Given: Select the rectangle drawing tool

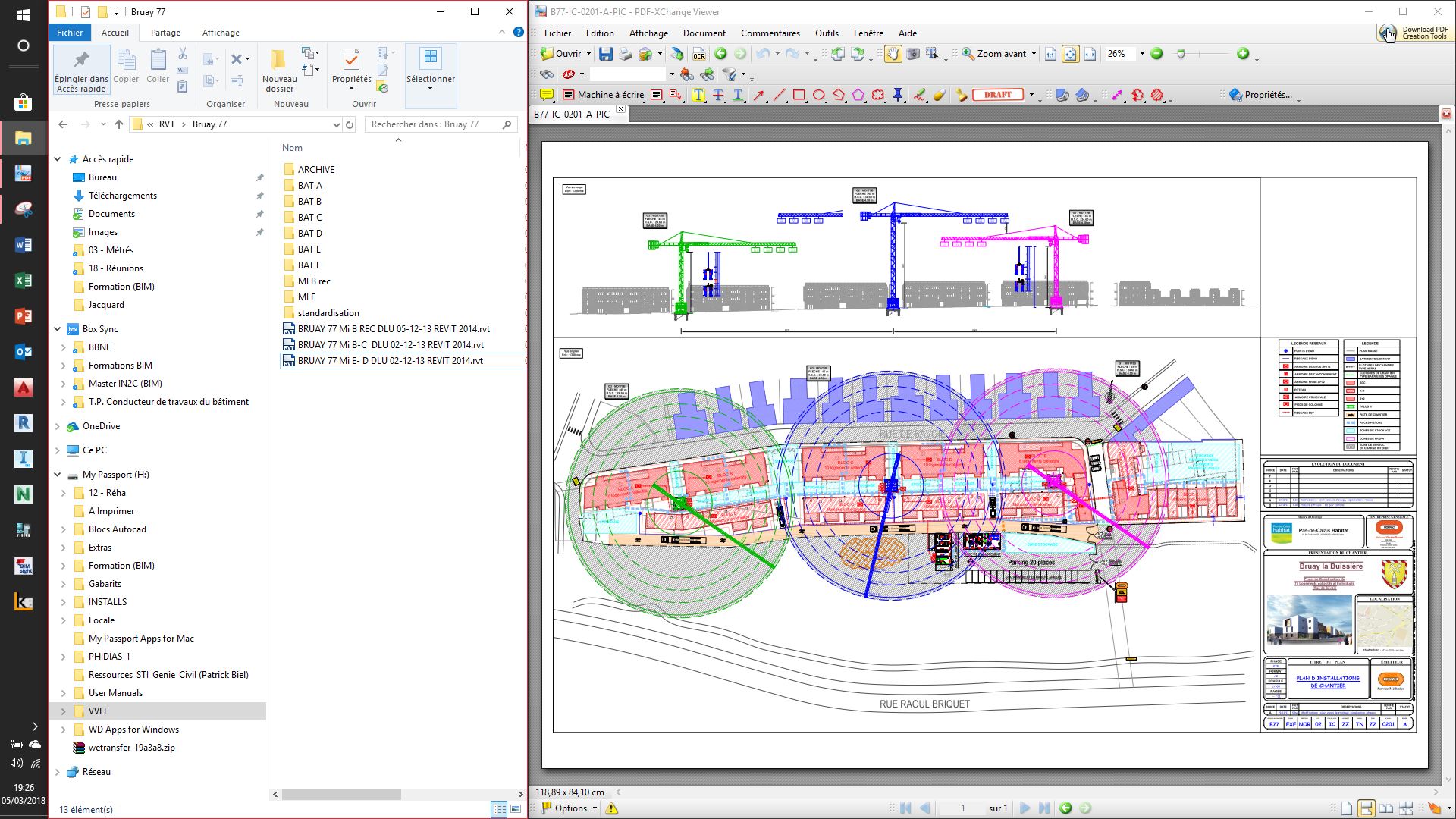Looking at the screenshot, I should 799,95.
